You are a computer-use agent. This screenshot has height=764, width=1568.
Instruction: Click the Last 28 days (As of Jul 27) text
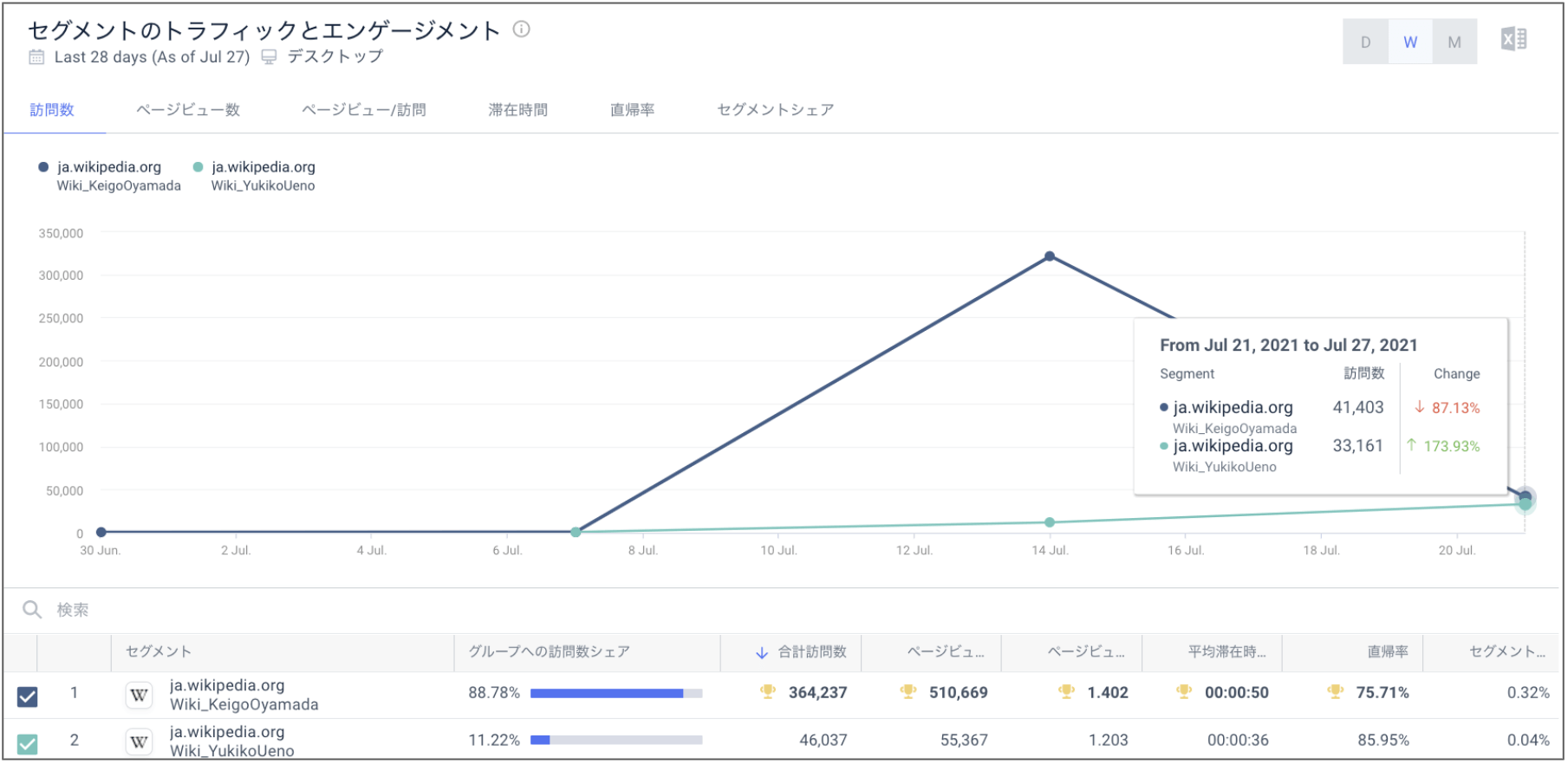tap(152, 57)
